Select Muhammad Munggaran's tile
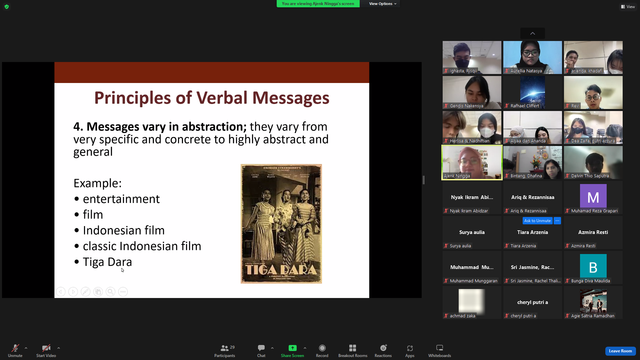The image size is (640, 360). [472, 268]
